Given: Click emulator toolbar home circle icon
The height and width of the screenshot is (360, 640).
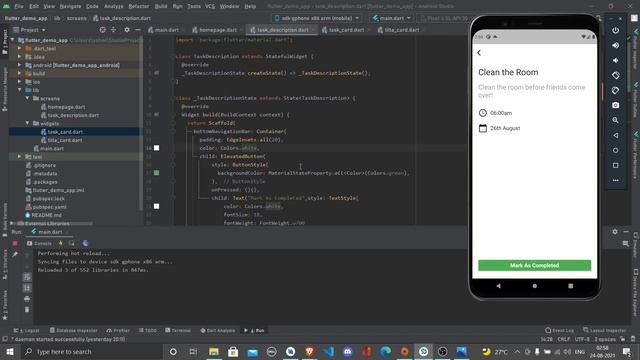Looking at the screenshot, I should click(616, 150).
